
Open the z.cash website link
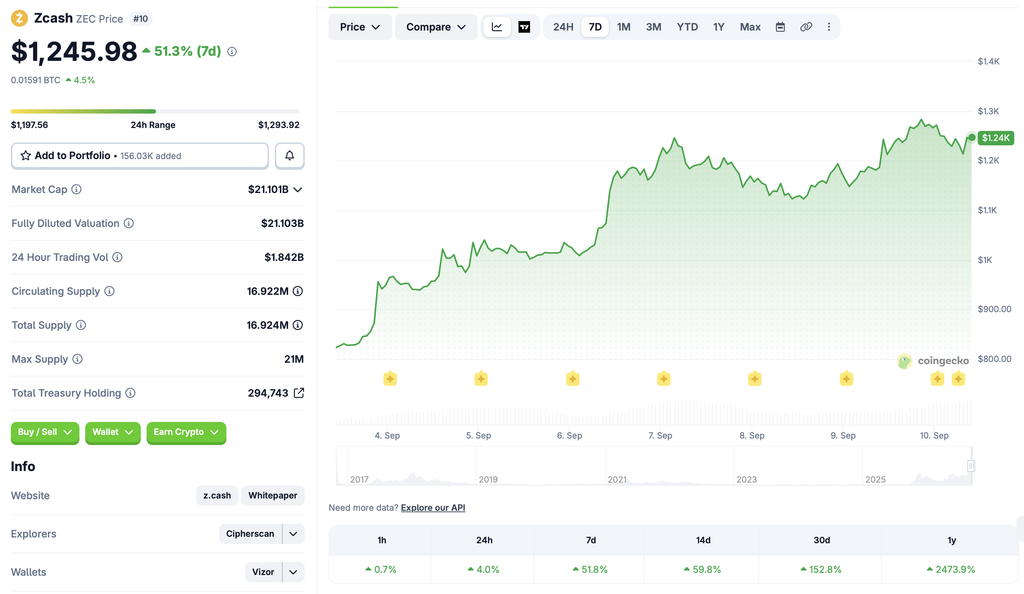coord(217,495)
